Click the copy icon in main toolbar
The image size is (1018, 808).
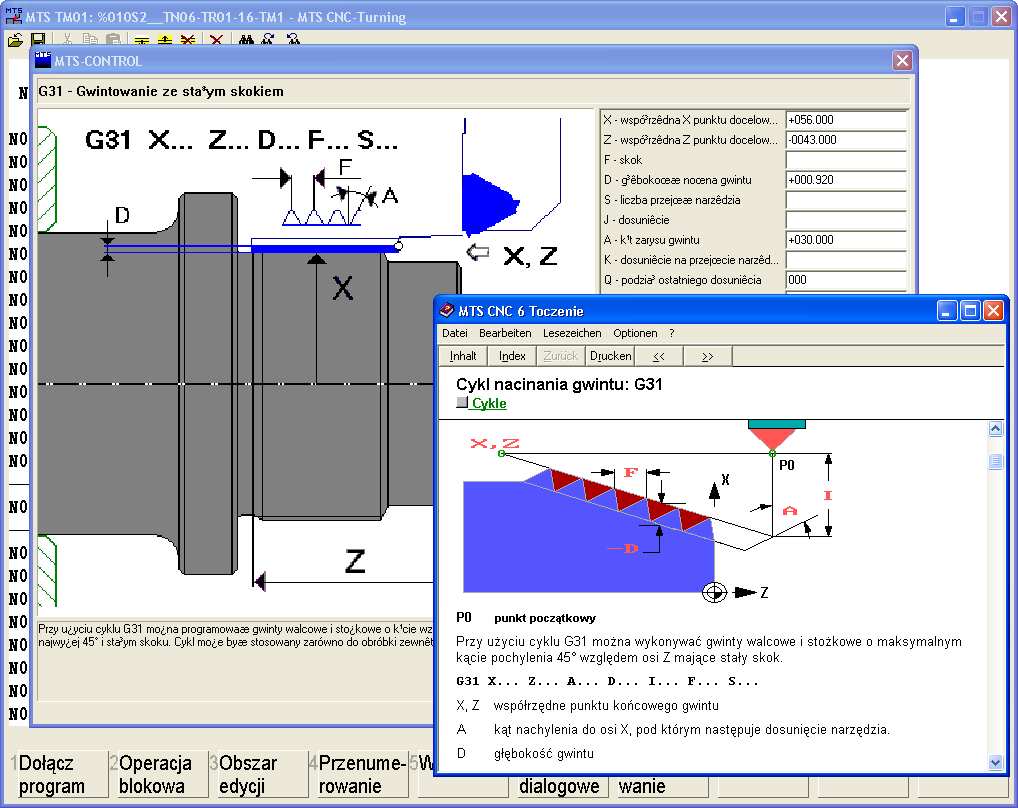tap(90, 40)
